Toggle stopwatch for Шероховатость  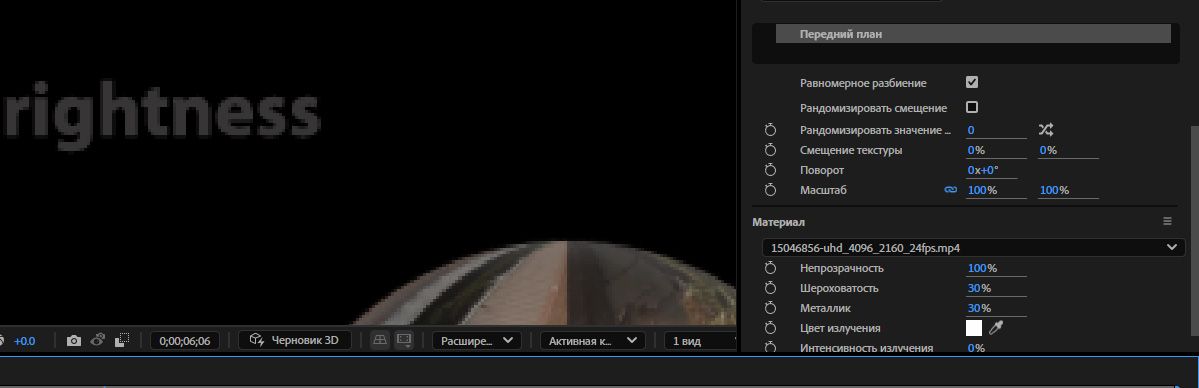[x=770, y=288]
